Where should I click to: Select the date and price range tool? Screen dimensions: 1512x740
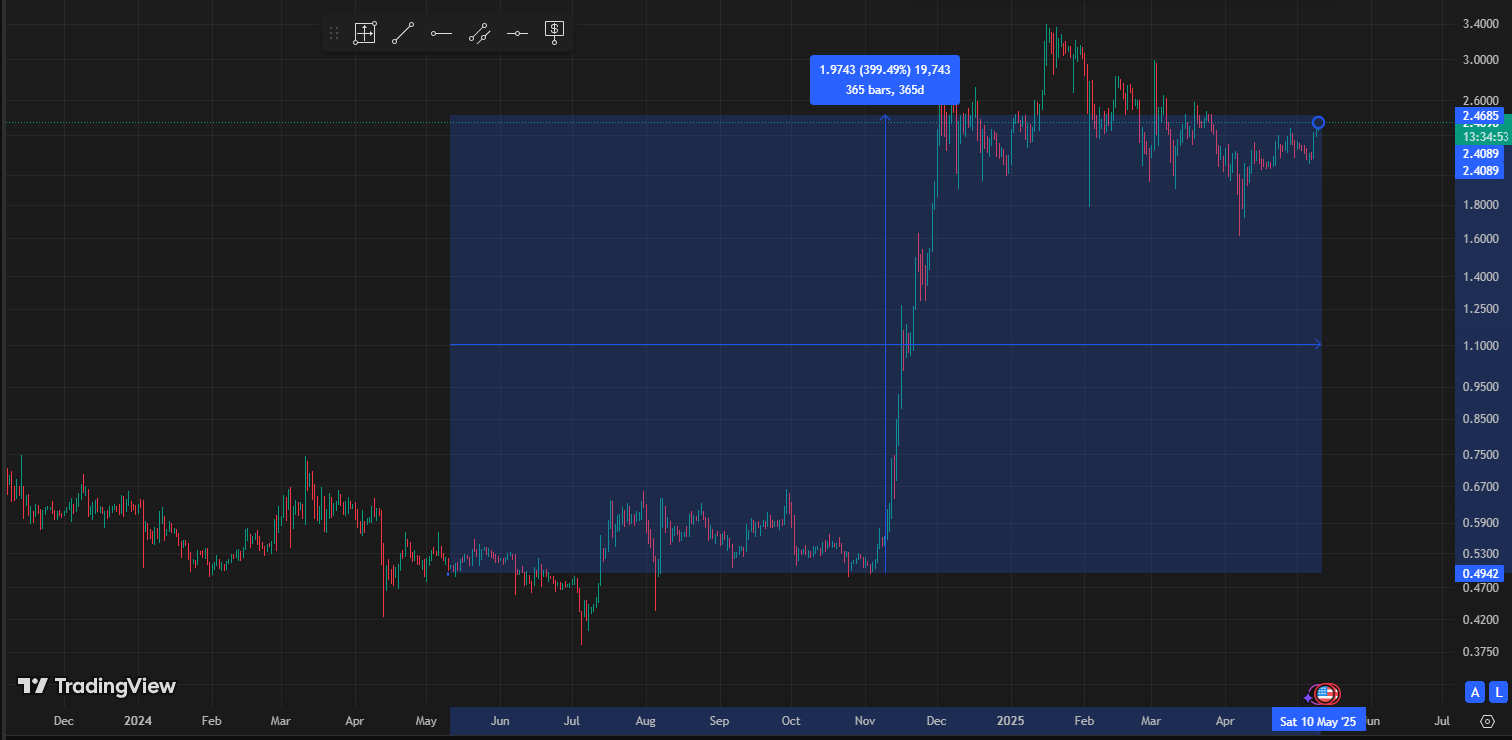pyautogui.click(x=365, y=33)
